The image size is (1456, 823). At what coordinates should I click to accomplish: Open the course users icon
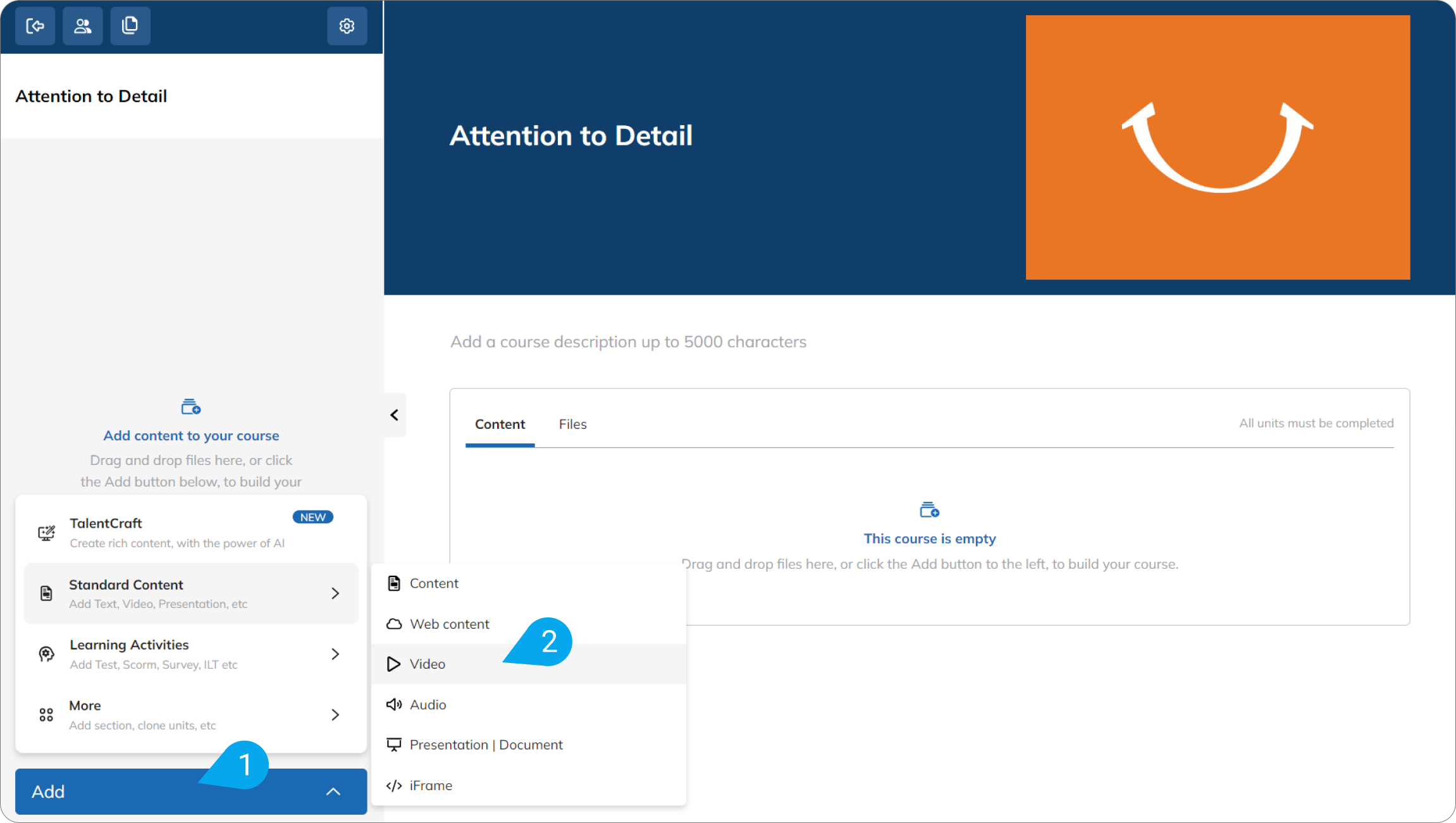[x=83, y=26]
